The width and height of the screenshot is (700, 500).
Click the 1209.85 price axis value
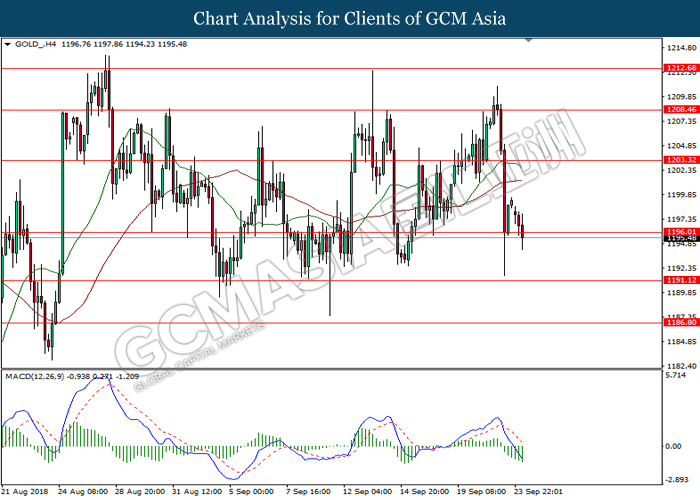[x=682, y=97]
